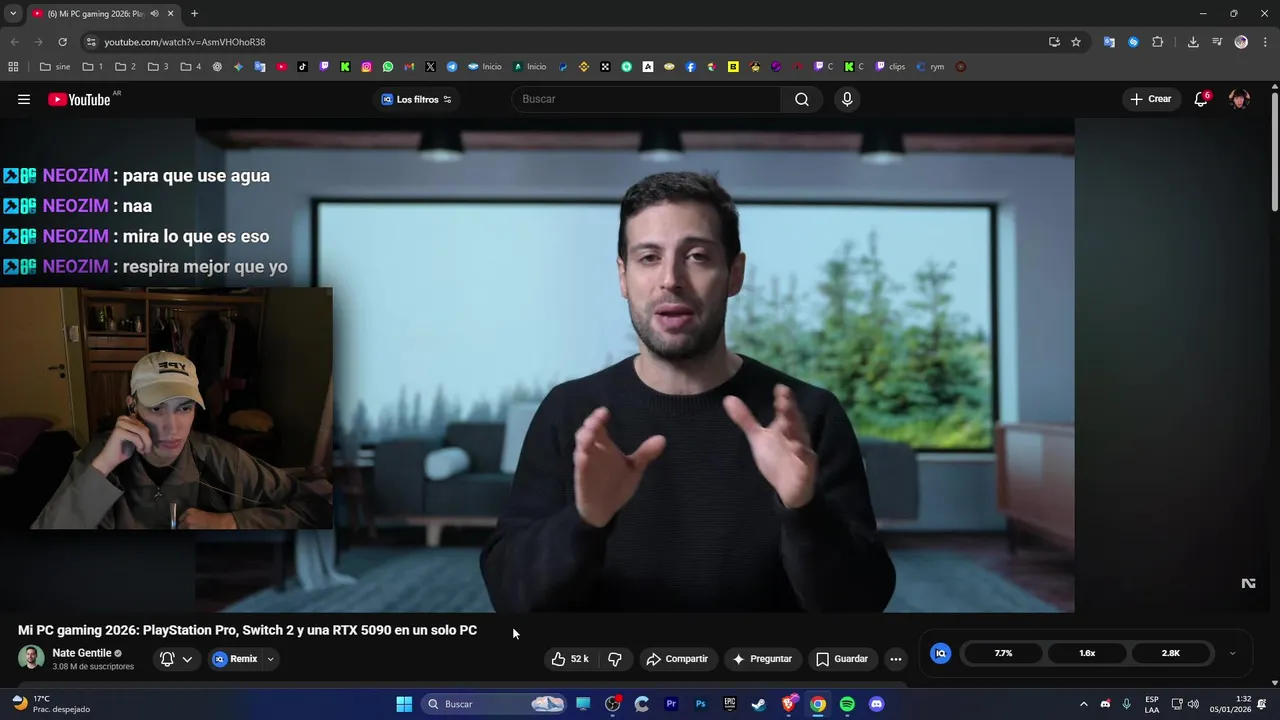Open Chrome extensions puzzle icon
Screen dimensions: 1280x720
pos(1158,42)
